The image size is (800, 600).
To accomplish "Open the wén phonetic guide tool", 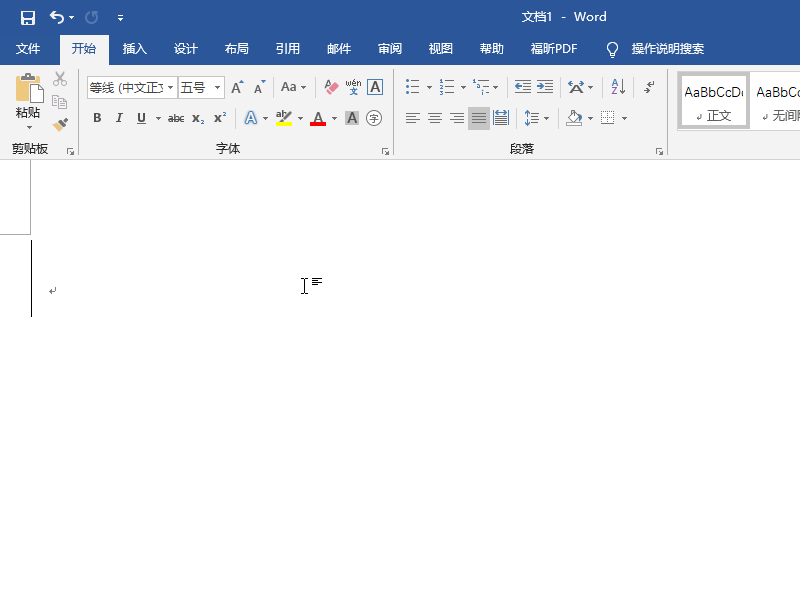I will (x=353, y=87).
